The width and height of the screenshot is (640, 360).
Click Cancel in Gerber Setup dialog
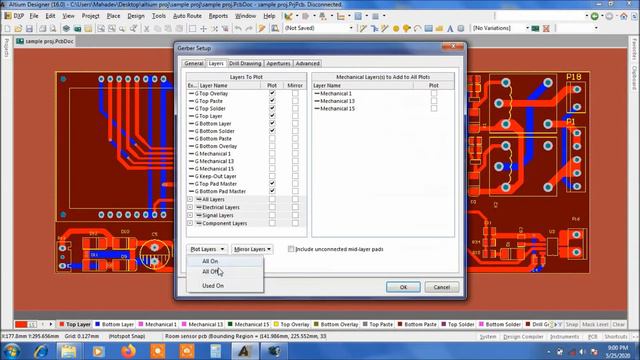(x=442, y=287)
